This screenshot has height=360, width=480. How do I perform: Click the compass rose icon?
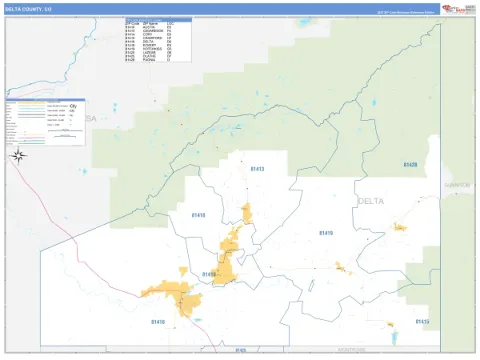18,156
